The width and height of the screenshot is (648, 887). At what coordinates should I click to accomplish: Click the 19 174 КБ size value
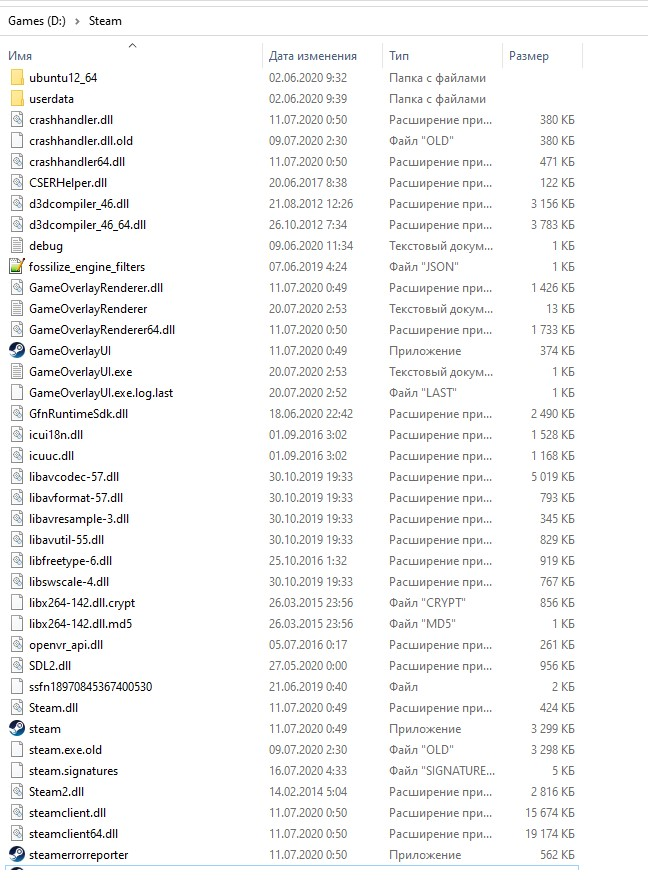click(x=550, y=833)
